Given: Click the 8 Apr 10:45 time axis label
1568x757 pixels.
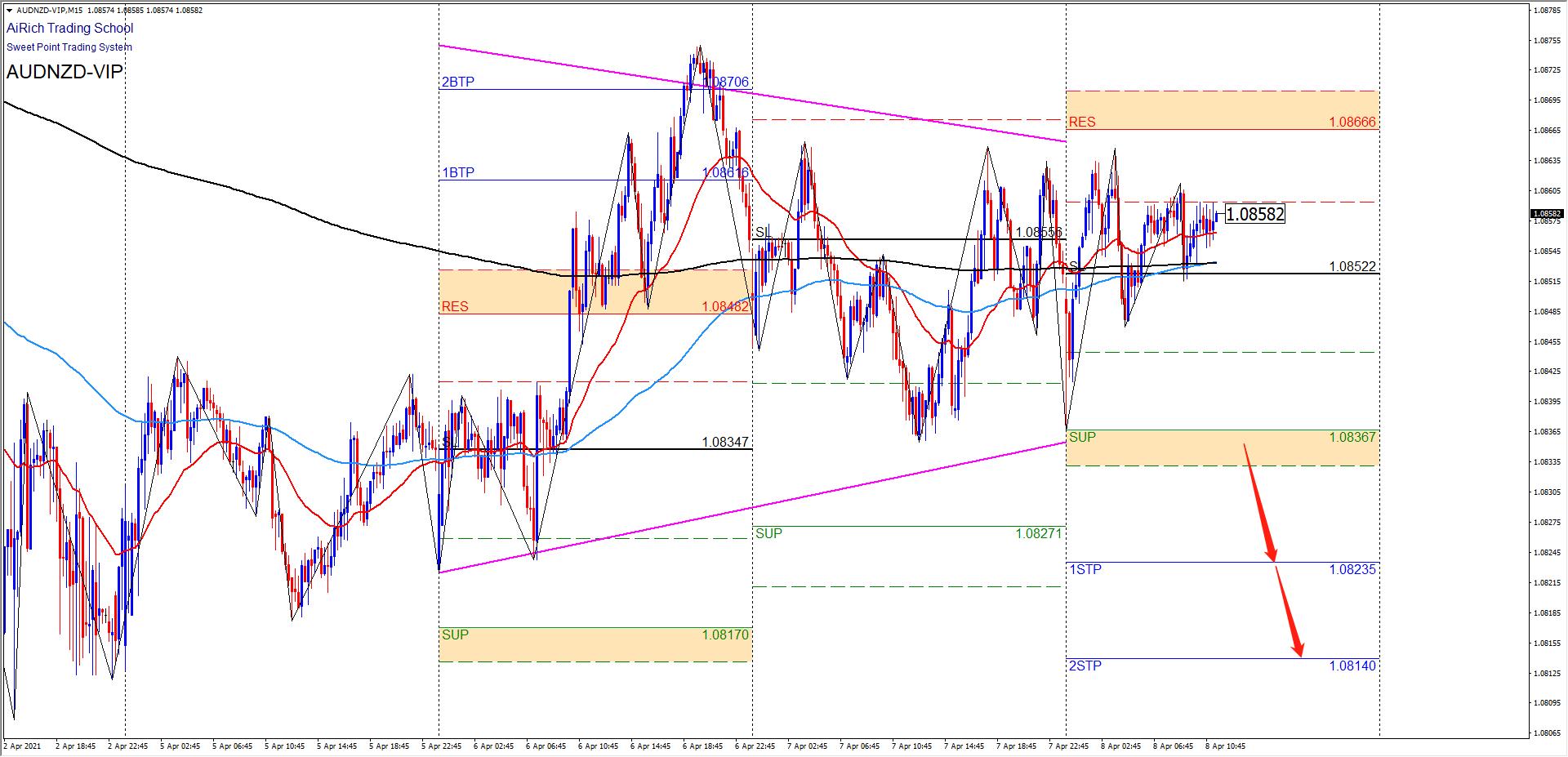Looking at the screenshot, I should coord(1225,746).
